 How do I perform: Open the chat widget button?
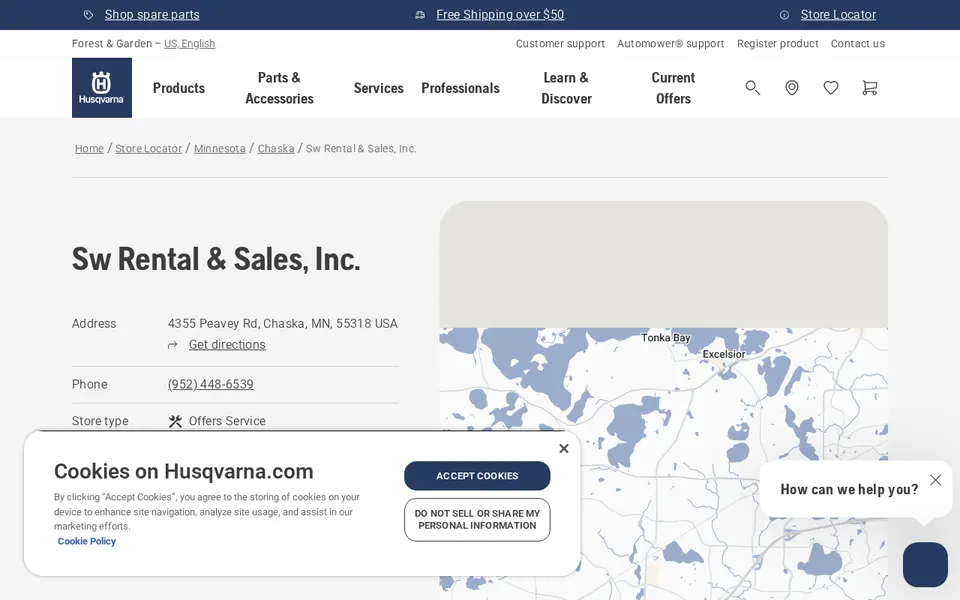coord(925,564)
